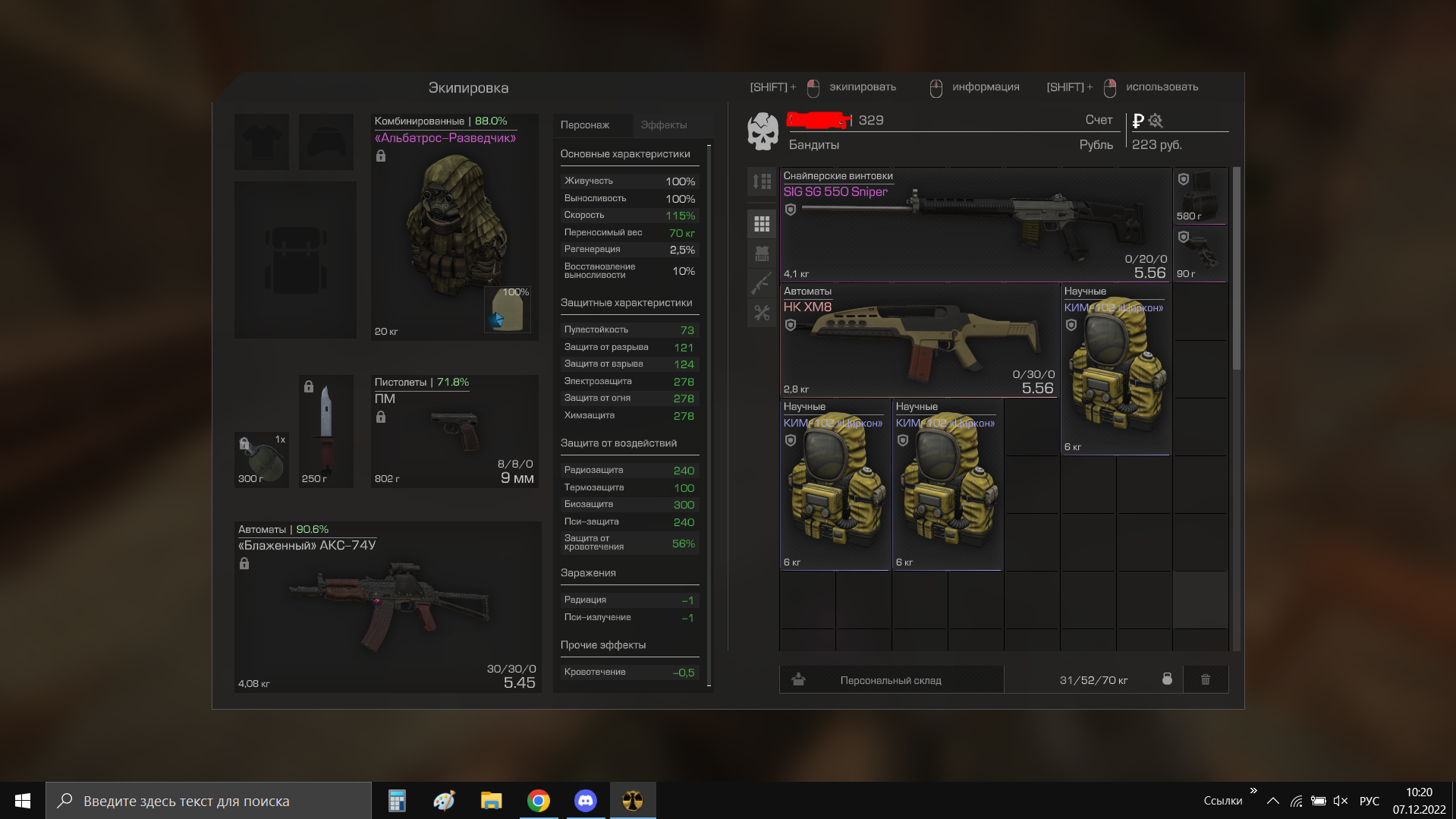Click the inventory vertical scrollbar

(x=1237, y=269)
